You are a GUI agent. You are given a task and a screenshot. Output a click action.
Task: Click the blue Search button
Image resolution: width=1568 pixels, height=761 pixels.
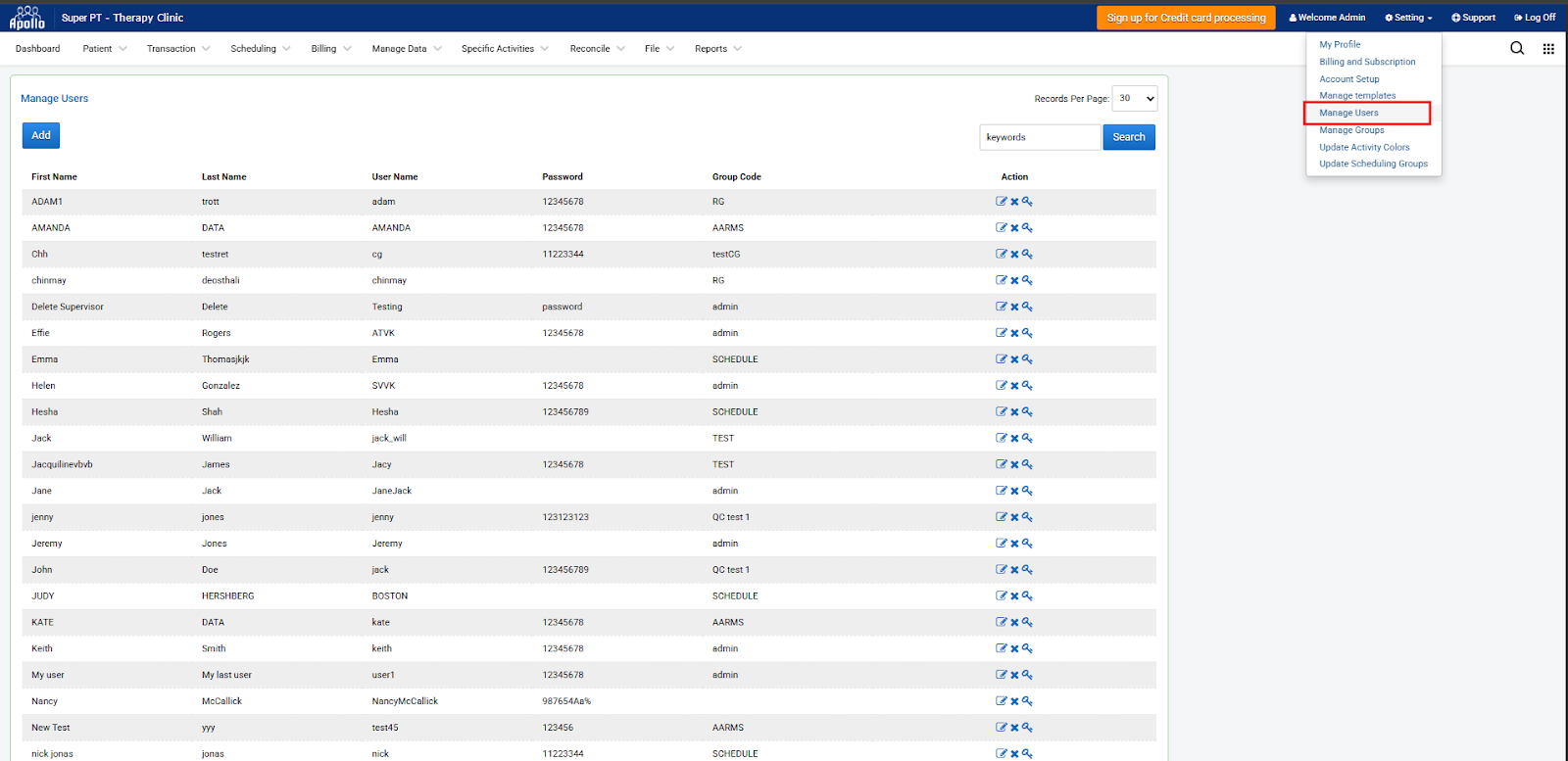pyautogui.click(x=1128, y=137)
